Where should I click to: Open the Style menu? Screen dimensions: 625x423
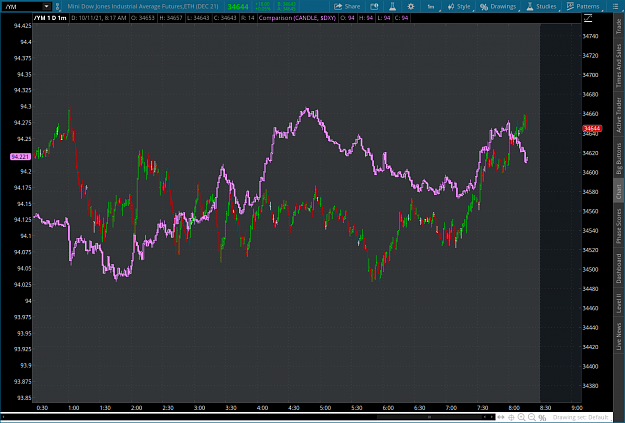[x=459, y=6]
